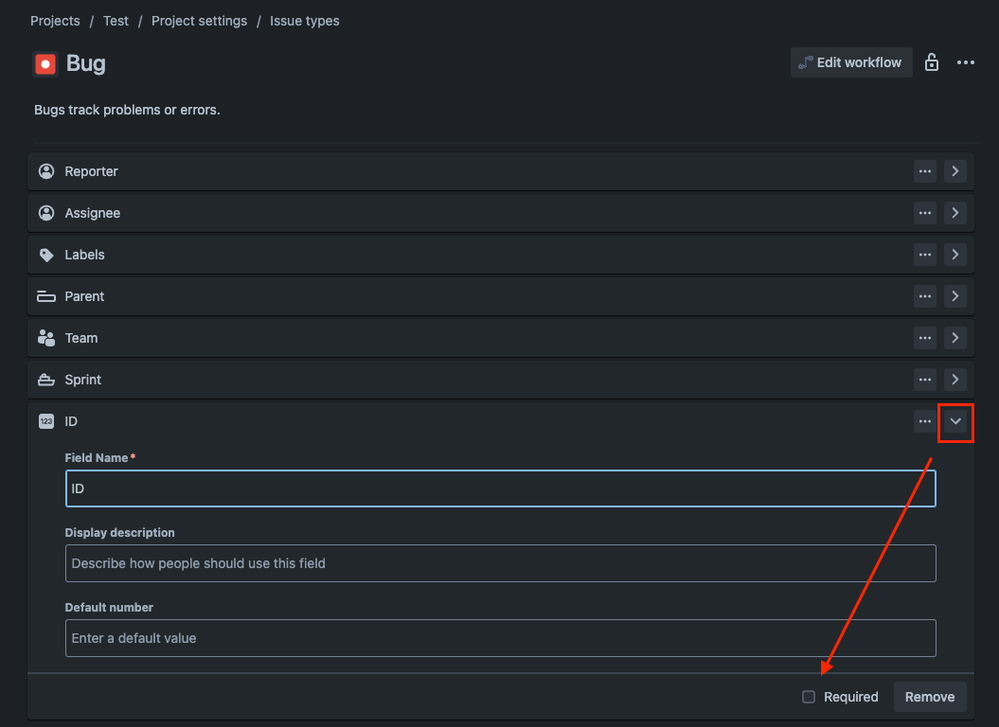Click the lock icon near Edit workflow
The width and height of the screenshot is (999, 727).
[931, 61]
